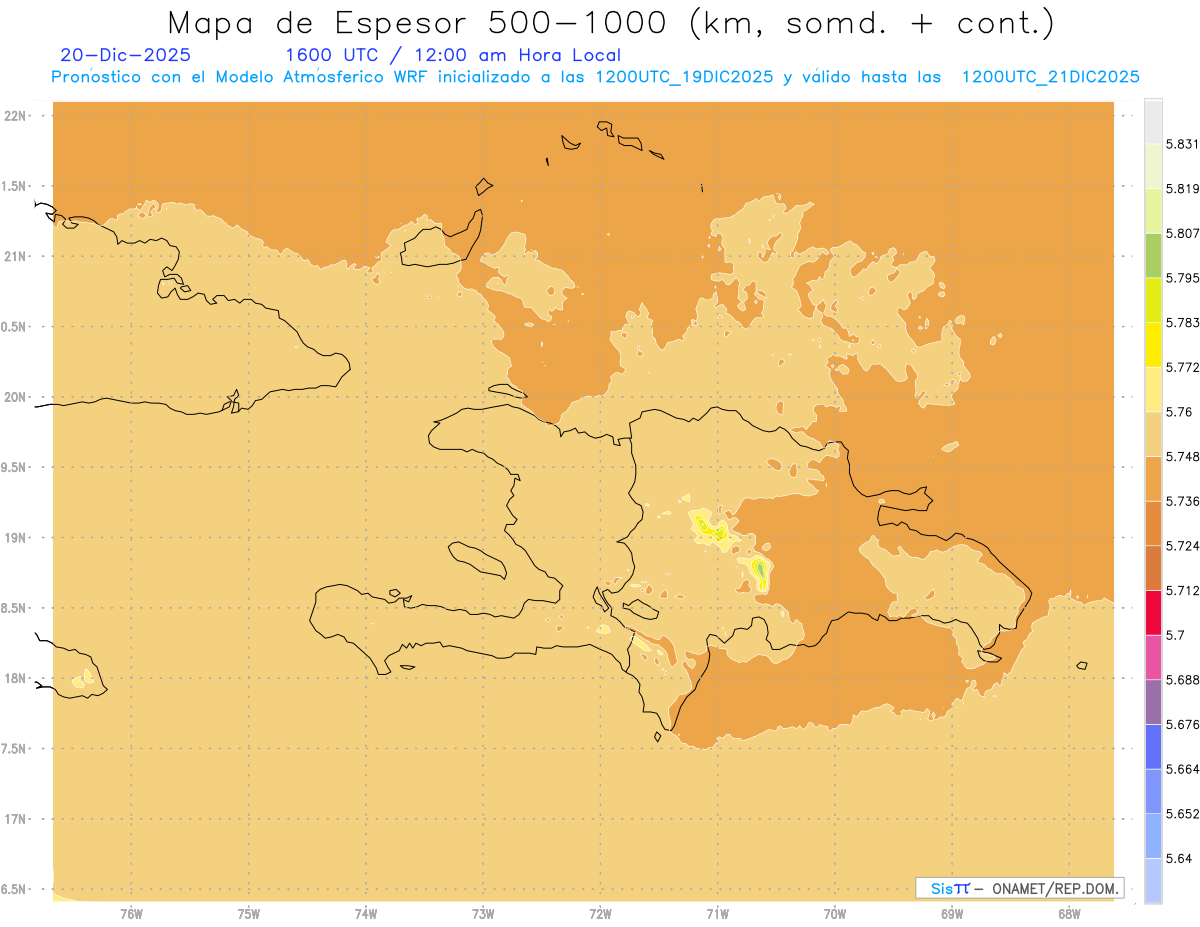Pick the light blue swatch between 5.64 and 5.652

(1153, 836)
